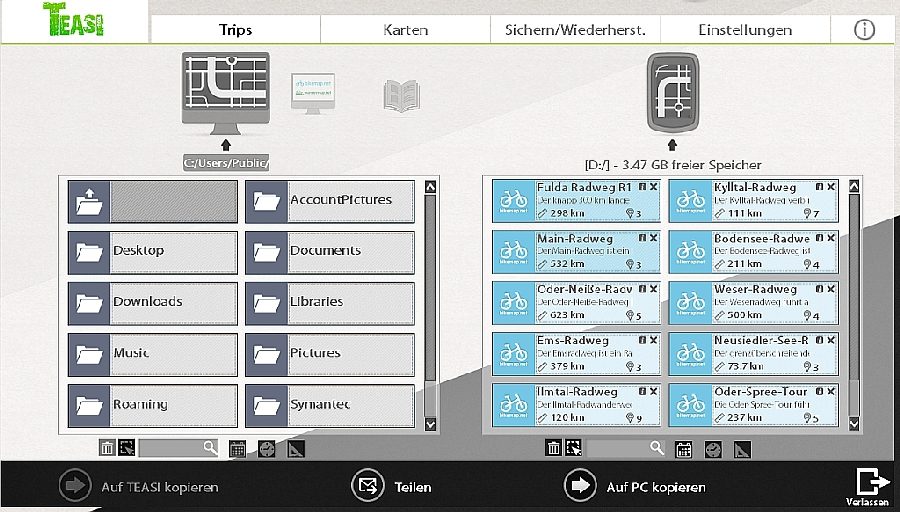Viewport: 900px width, 512px height.
Task: Click clock icon under device trip list
Action: (x=713, y=449)
